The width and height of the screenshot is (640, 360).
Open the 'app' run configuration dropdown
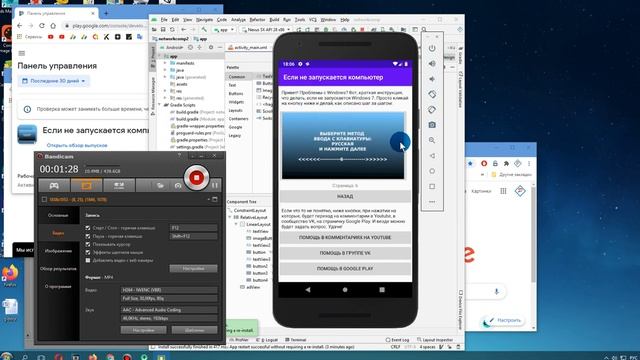pyautogui.click(x=224, y=30)
